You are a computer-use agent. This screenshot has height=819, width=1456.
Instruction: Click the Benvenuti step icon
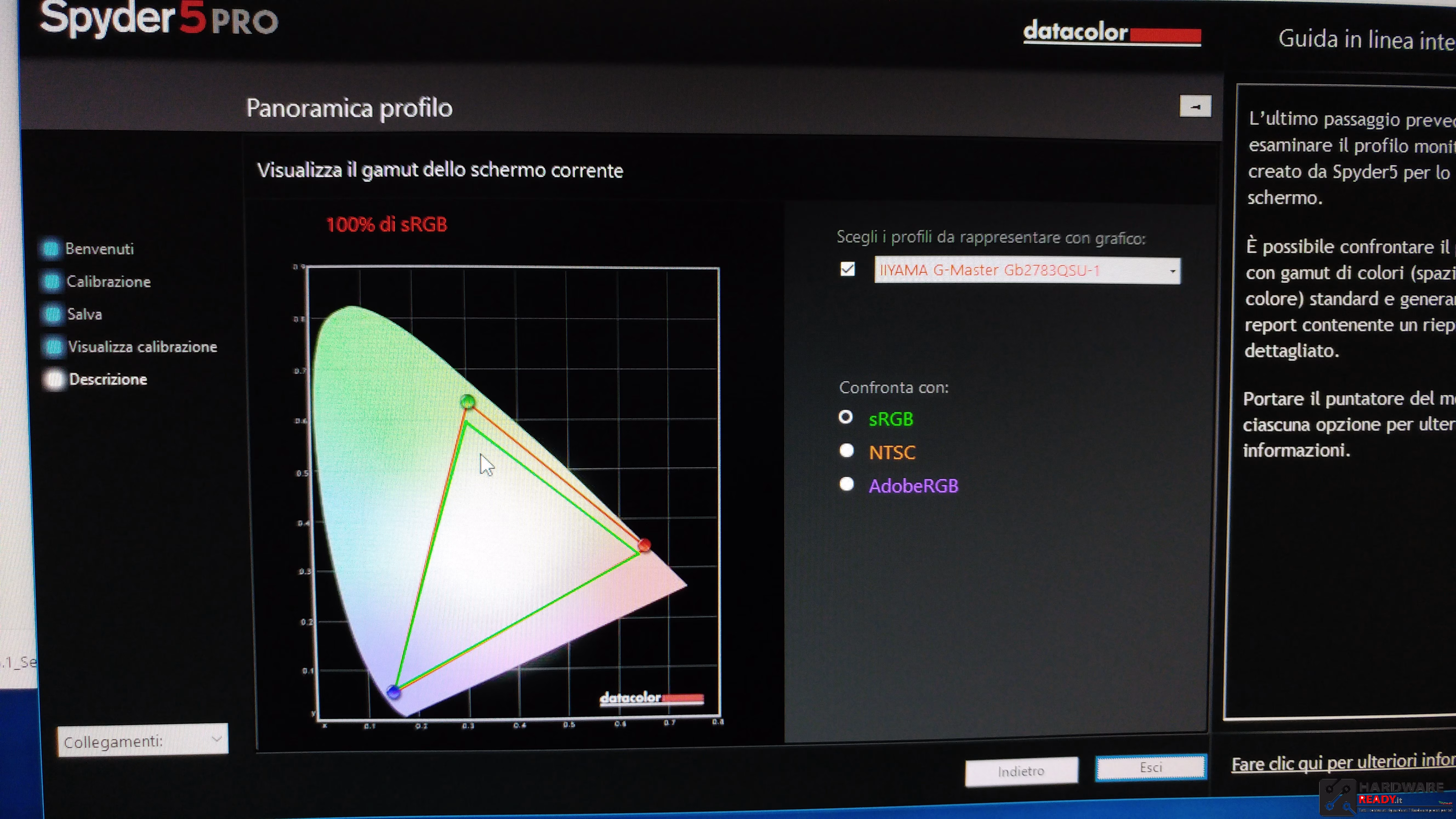pos(51,248)
